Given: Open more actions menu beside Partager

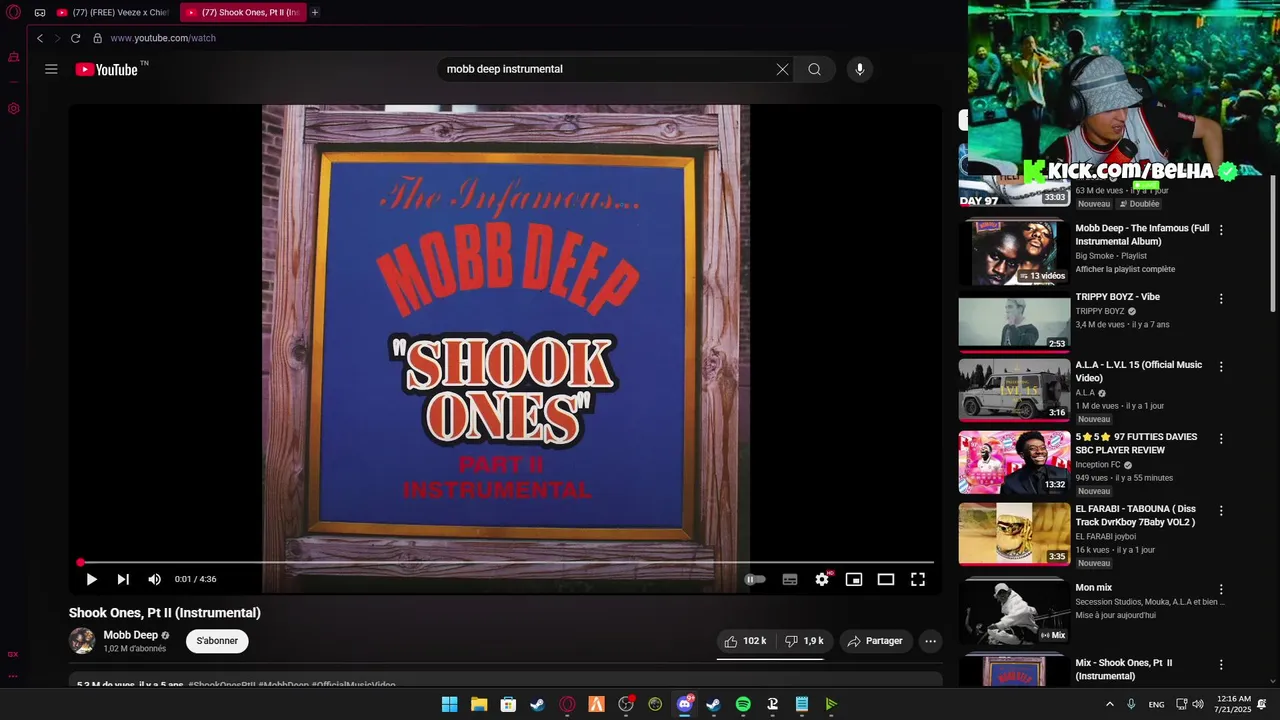Looking at the screenshot, I should click(x=930, y=641).
